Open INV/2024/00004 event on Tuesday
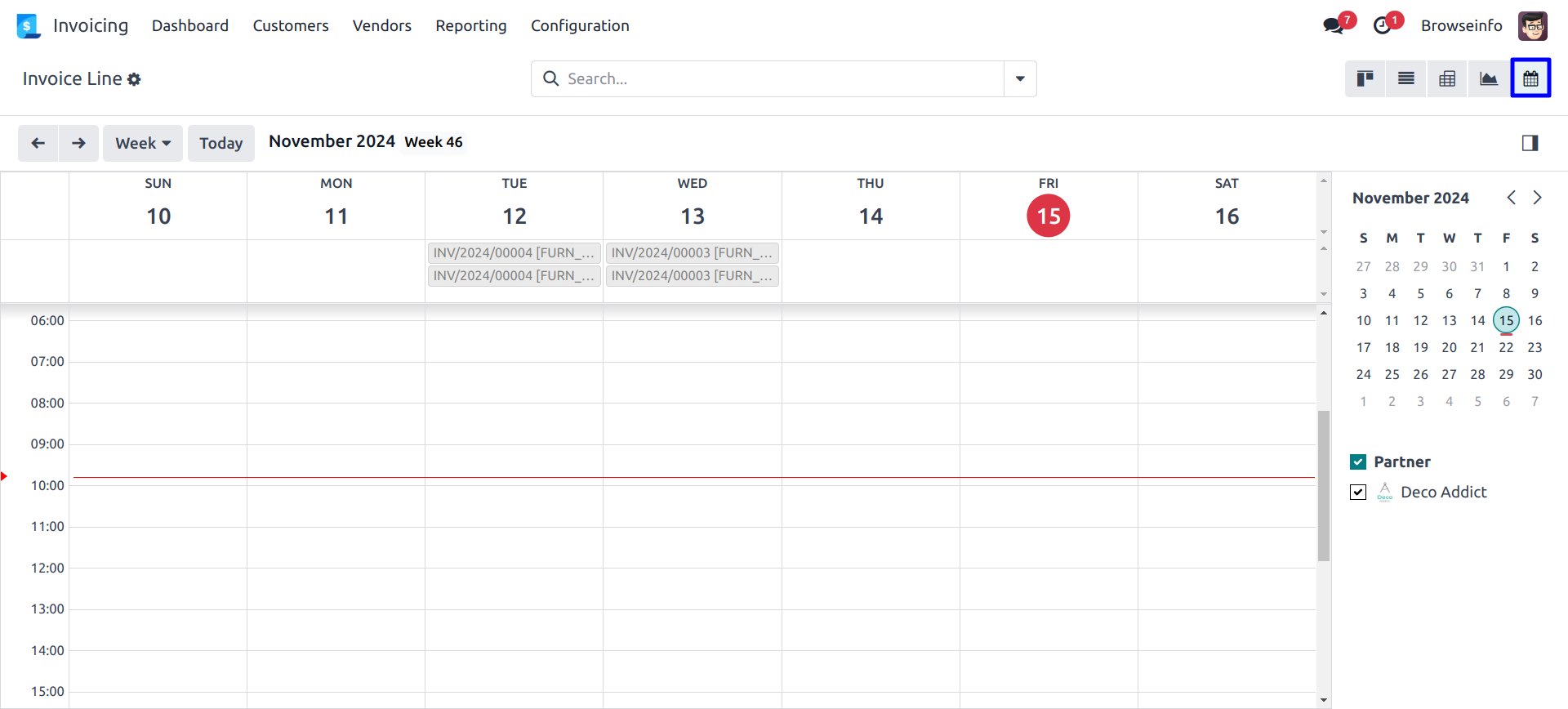1568x709 pixels. 514,253
